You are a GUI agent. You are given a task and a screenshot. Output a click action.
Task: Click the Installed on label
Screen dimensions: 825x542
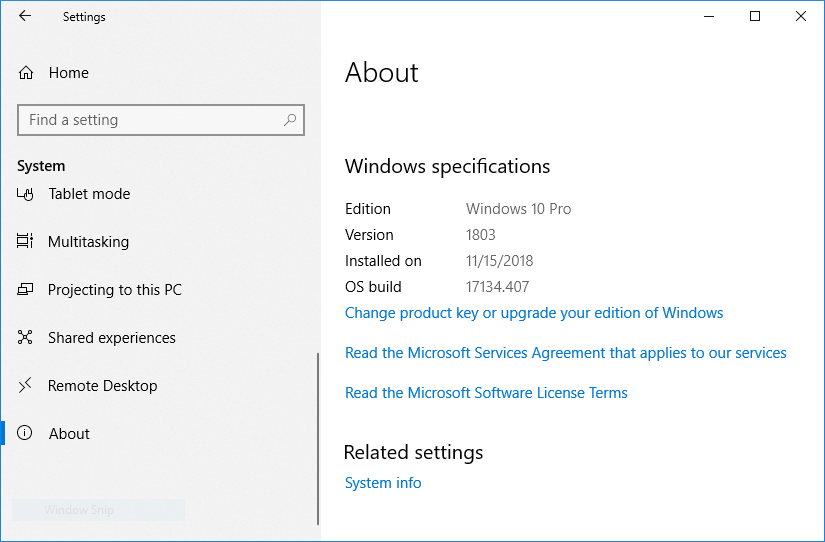[383, 260]
